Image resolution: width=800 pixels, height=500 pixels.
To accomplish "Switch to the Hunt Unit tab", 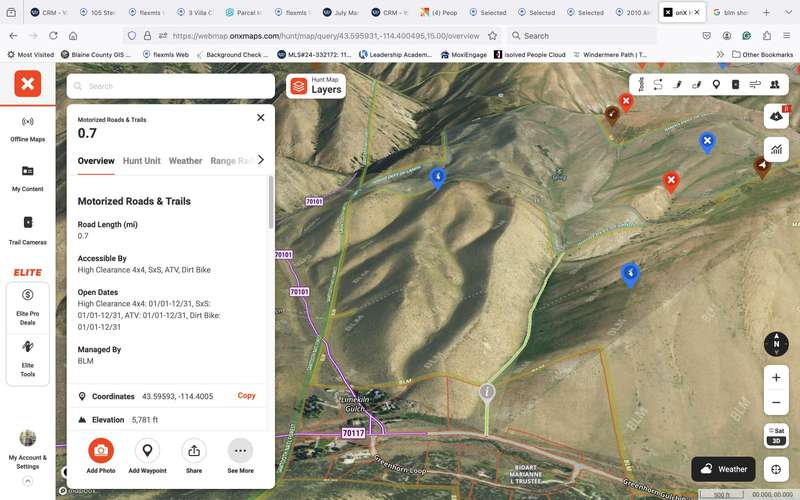I will tap(141, 161).
